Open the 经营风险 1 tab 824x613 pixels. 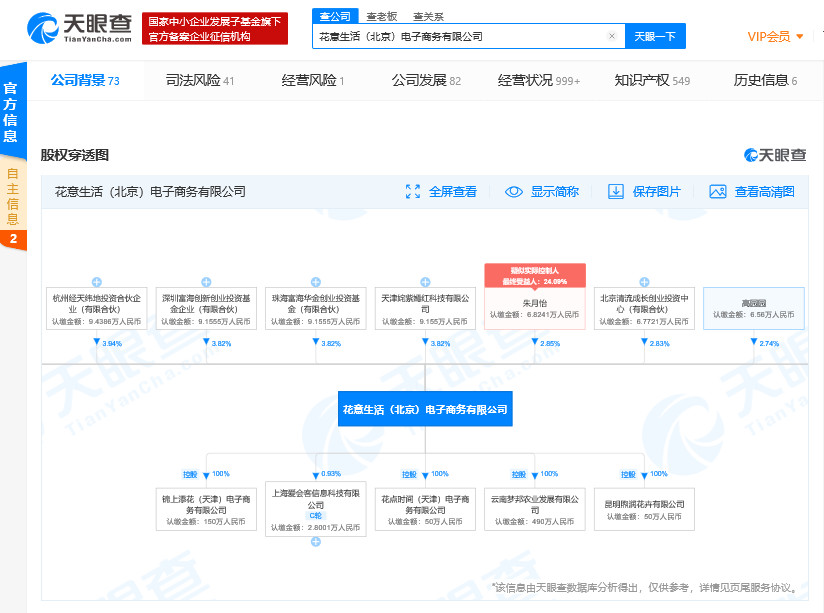(313, 80)
